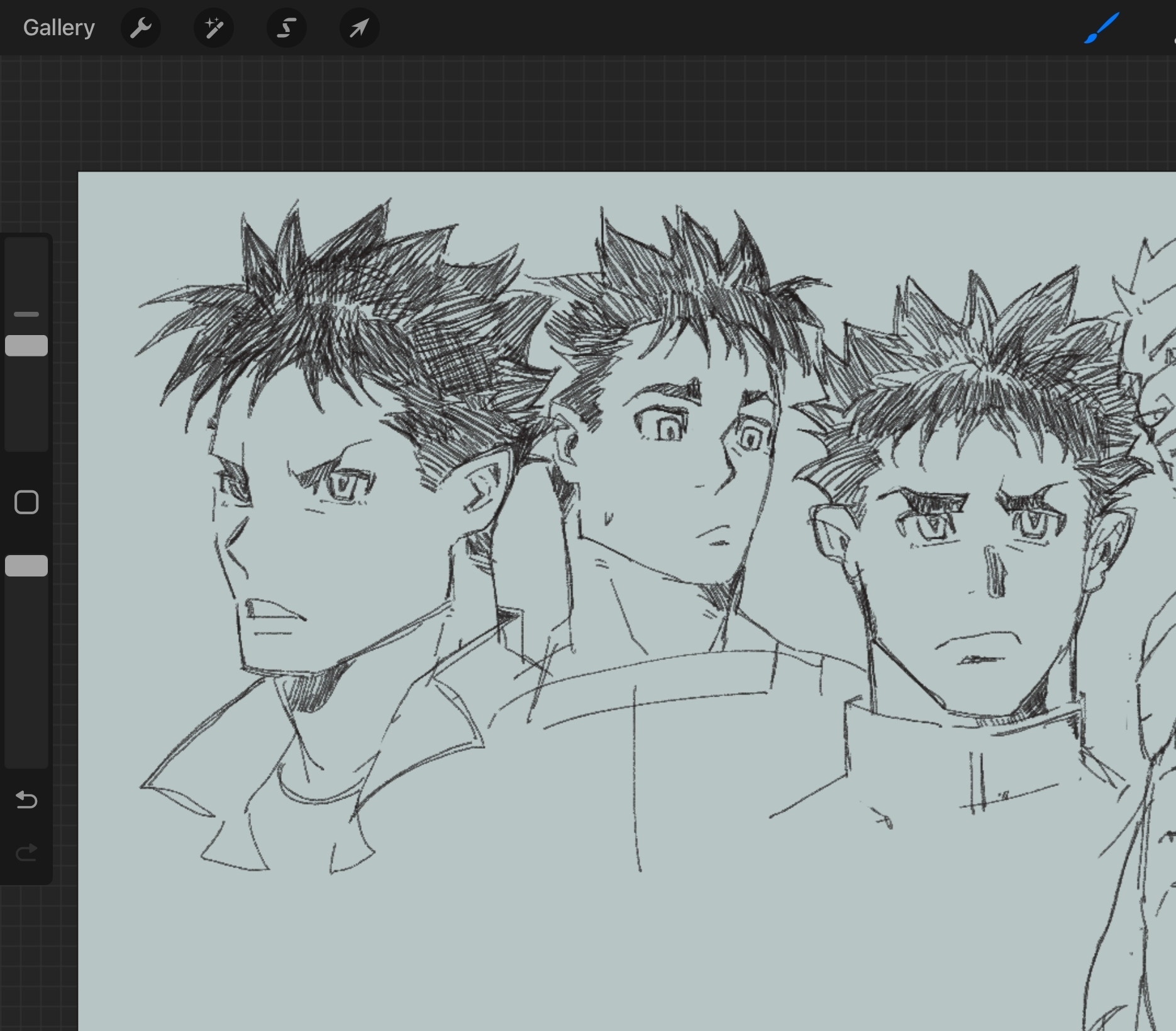The width and height of the screenshot is (1176, 1031).
Task: Open the Actions wrench menu
Action: click(141, 28)
